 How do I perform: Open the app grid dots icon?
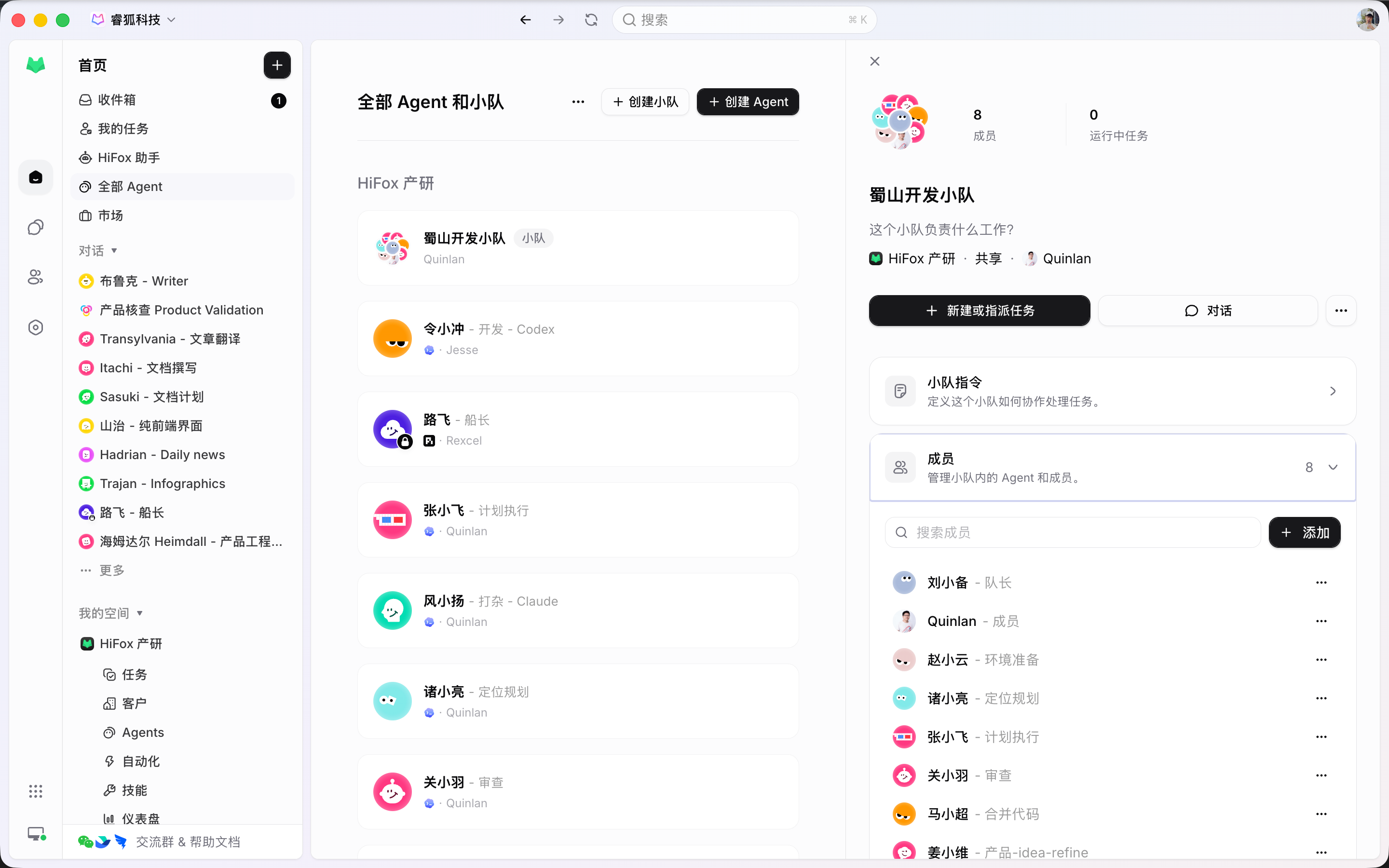(x=36, y=791)
